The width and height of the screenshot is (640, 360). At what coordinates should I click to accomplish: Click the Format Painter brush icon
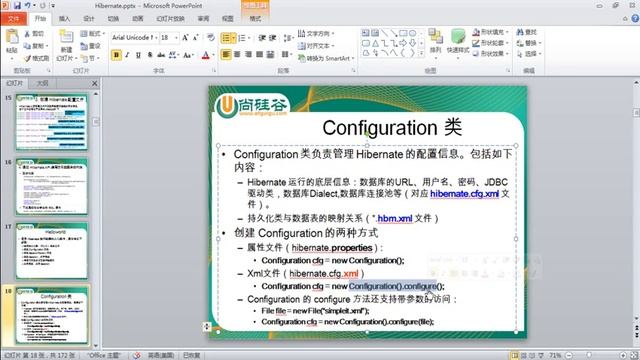(27, 58)
